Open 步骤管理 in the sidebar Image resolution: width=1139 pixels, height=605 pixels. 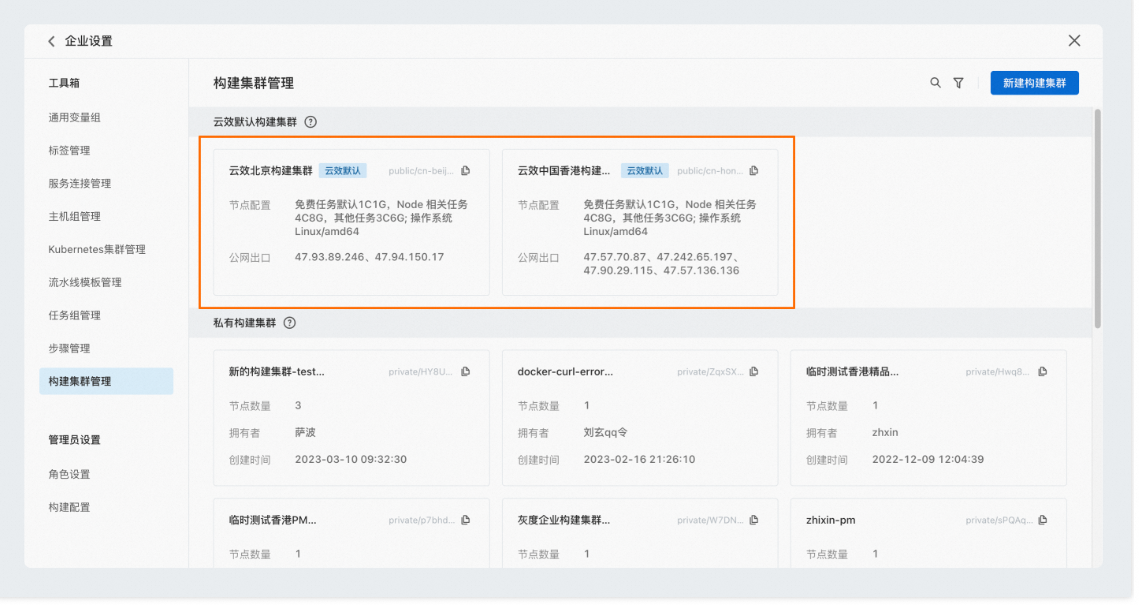70,350
